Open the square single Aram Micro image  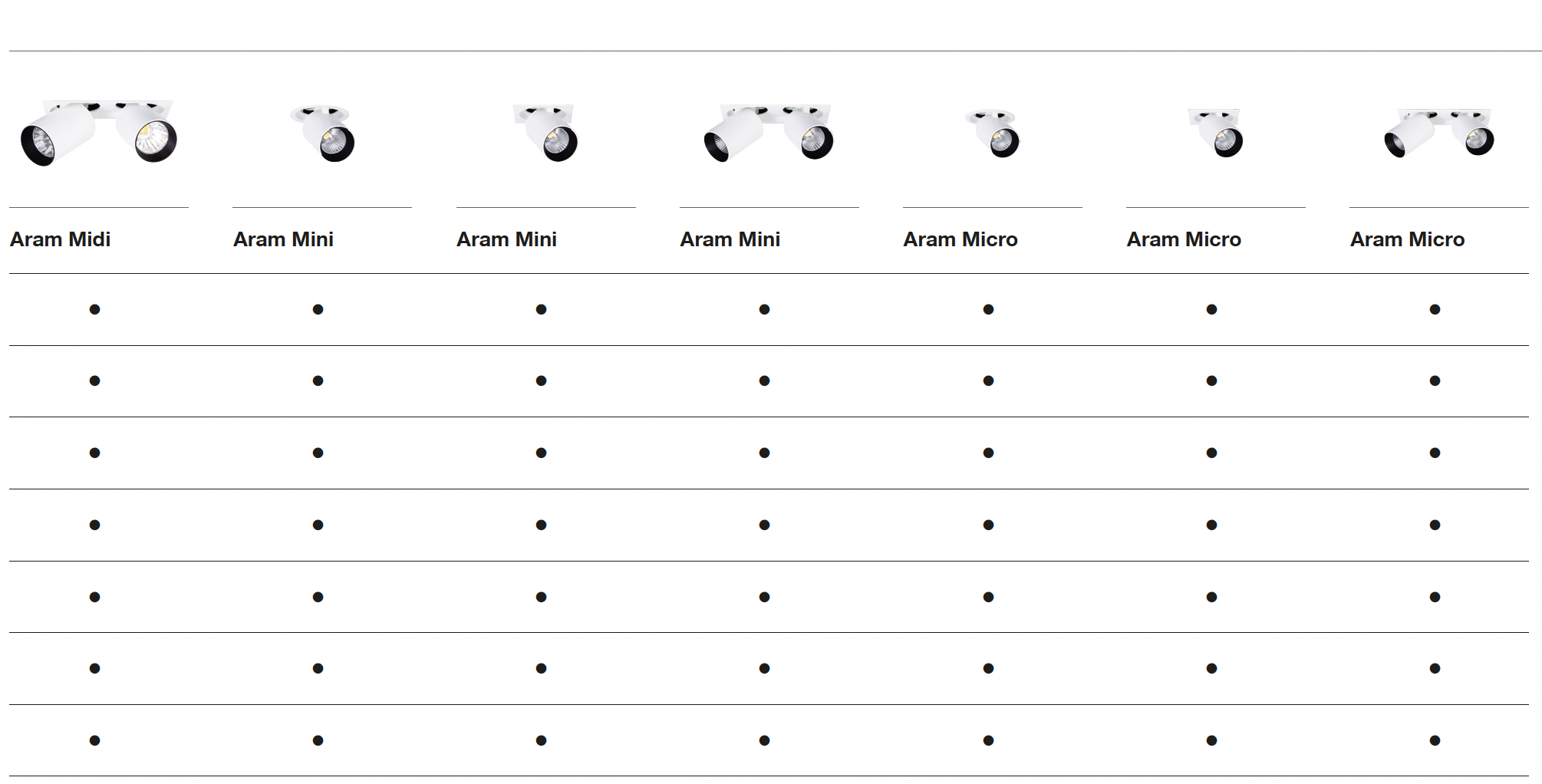point(1215,133)
